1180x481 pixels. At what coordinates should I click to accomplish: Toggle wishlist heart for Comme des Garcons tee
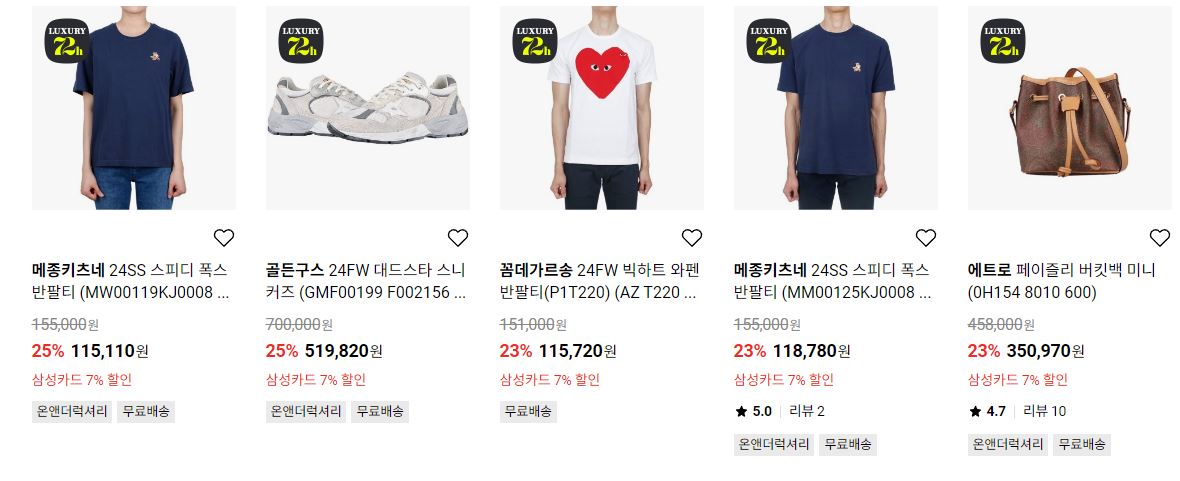(692, 238)
